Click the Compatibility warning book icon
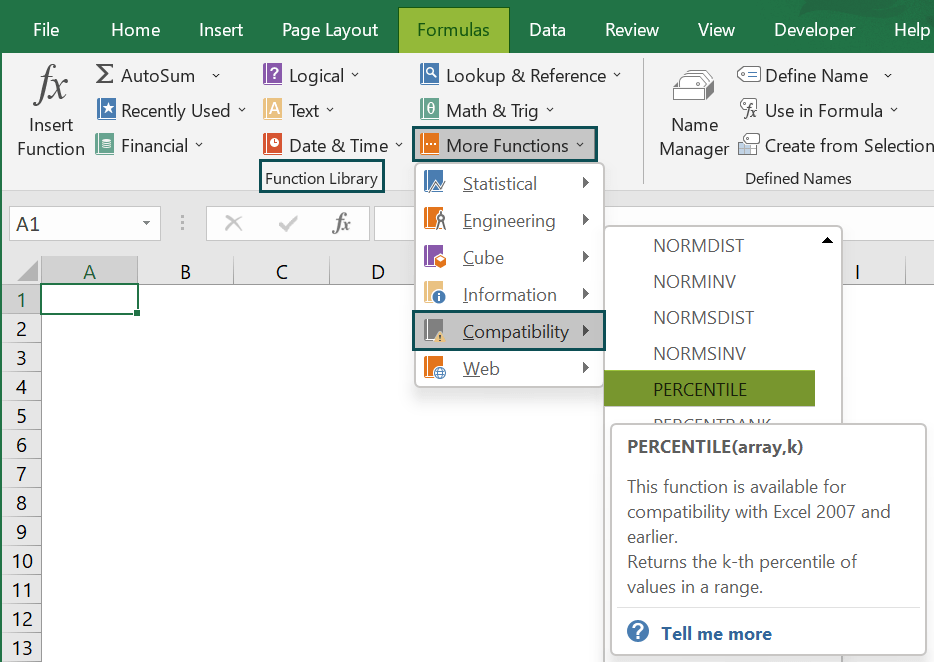Screen dimensions: 934x662 [x=434, y=330]
